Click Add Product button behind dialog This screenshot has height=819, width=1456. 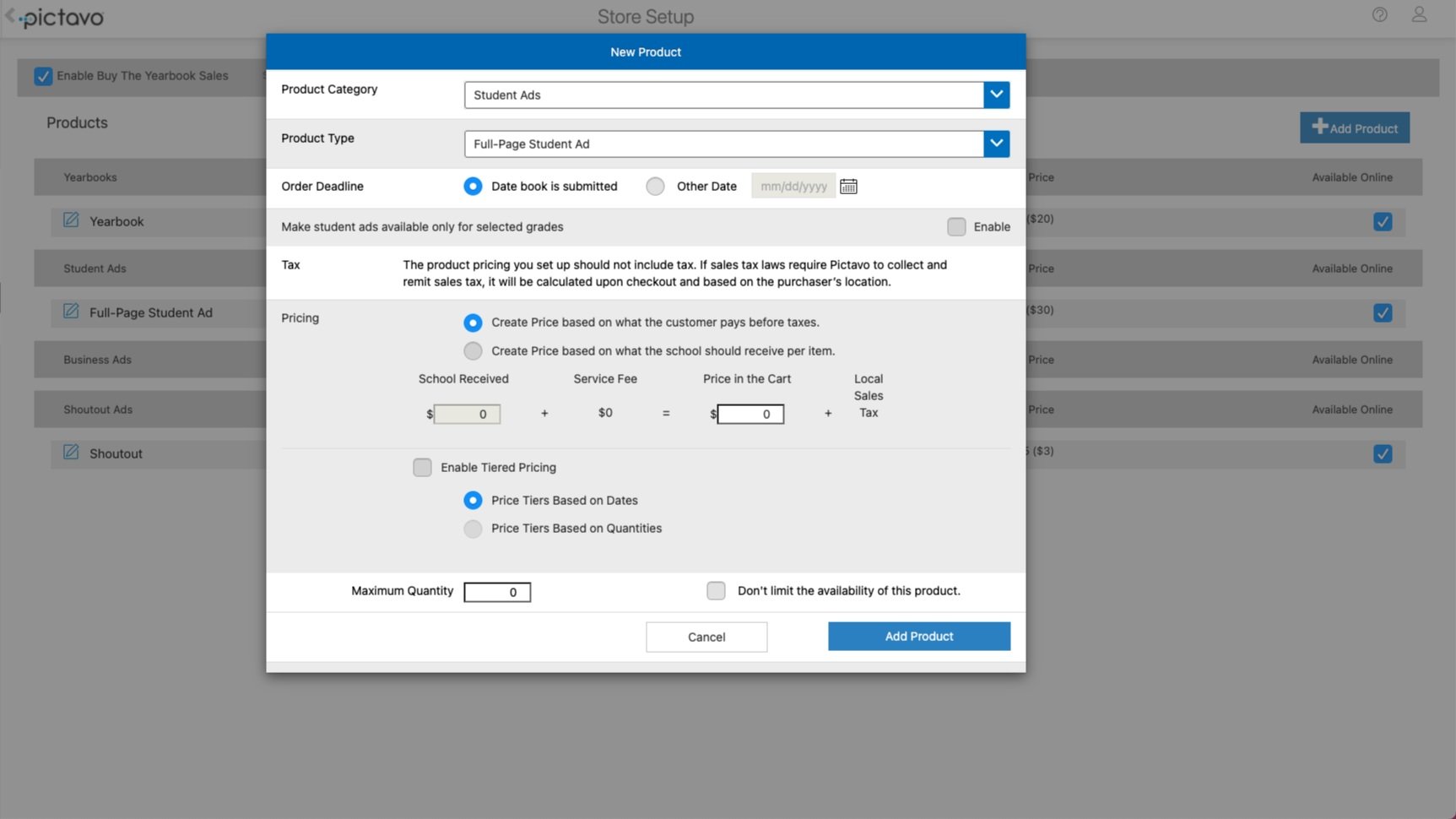coord(1355,127)
